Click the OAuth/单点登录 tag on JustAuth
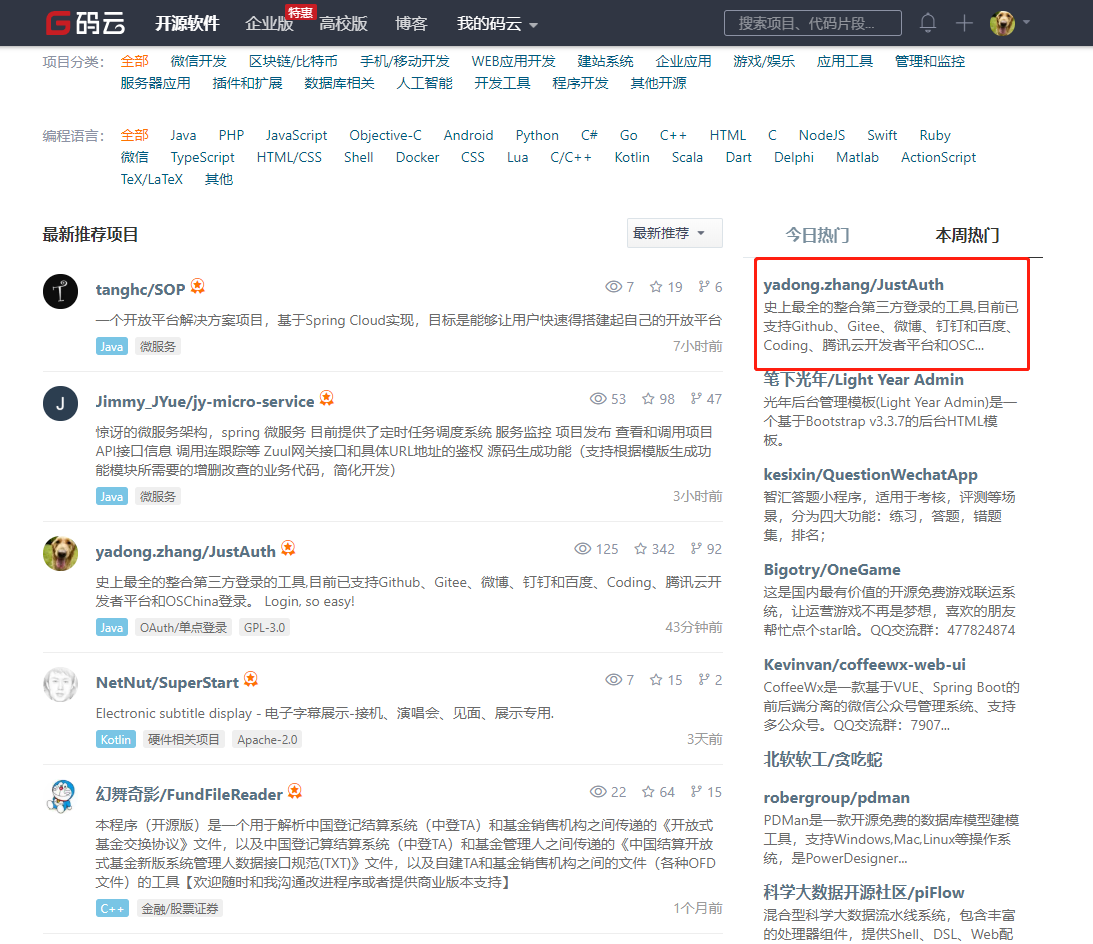 (x=183, y=627)
